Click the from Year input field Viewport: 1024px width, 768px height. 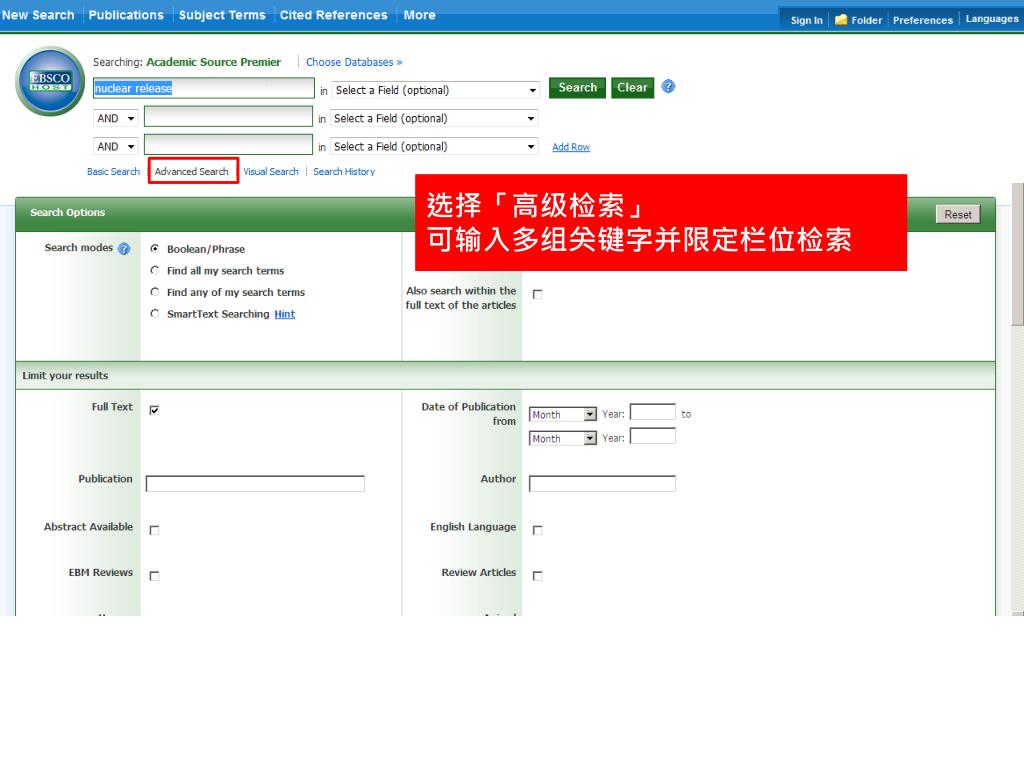pos(652,412)
